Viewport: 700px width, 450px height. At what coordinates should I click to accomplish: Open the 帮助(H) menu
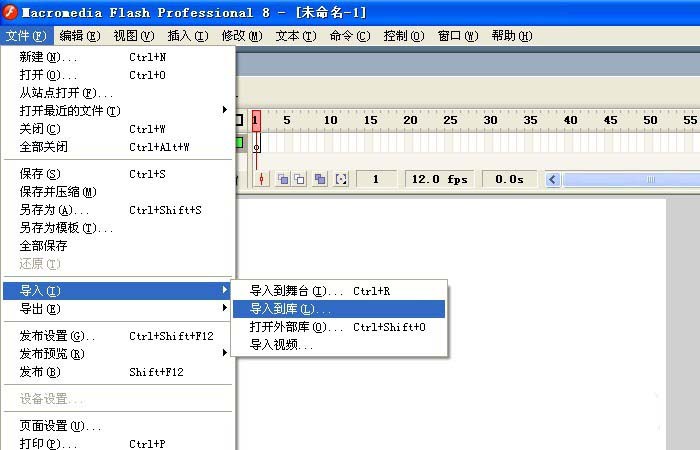click(512, 36)
